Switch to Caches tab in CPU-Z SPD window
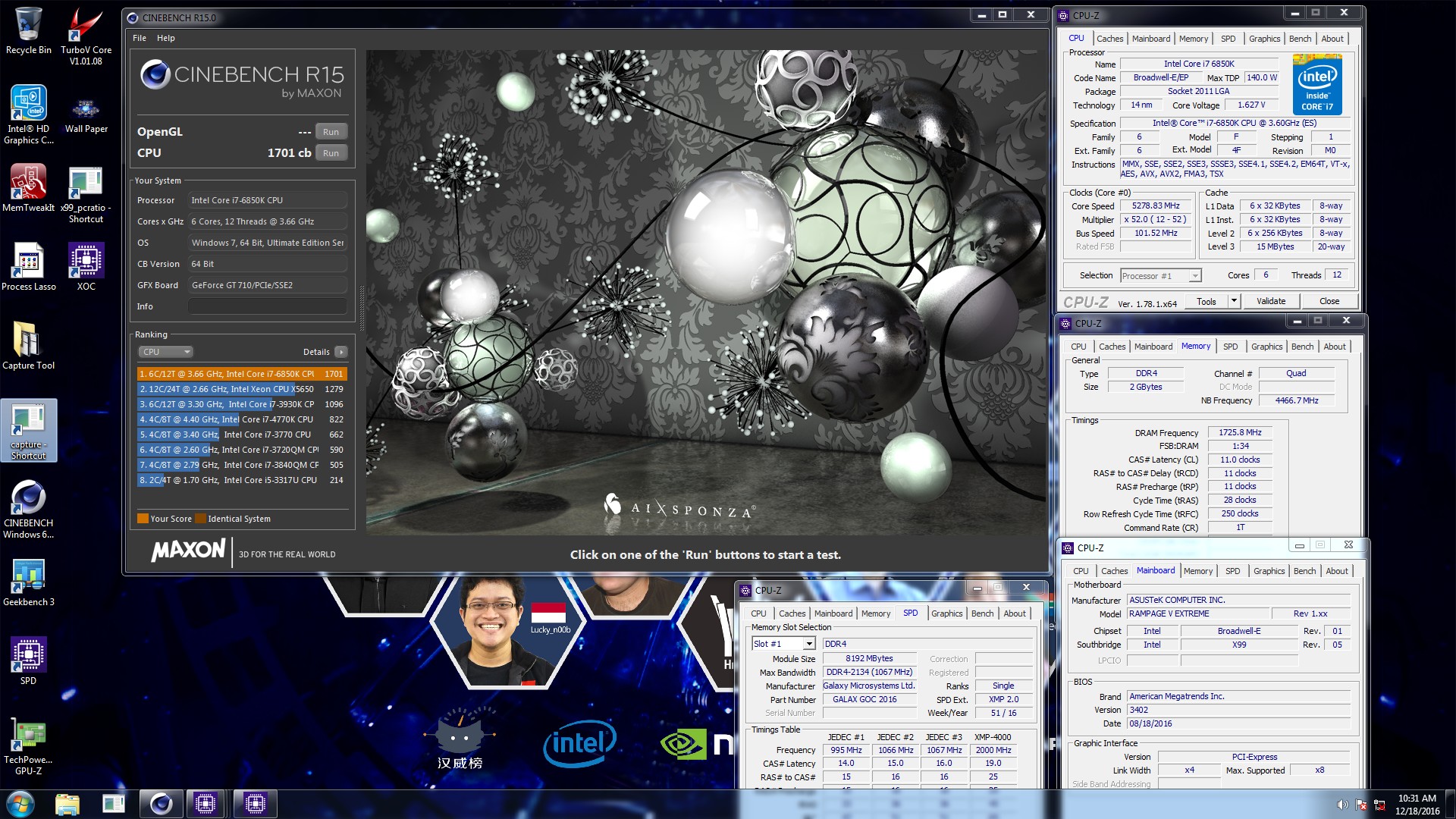1456x819 pixels. pyautogui.click(x=792, y=613)
